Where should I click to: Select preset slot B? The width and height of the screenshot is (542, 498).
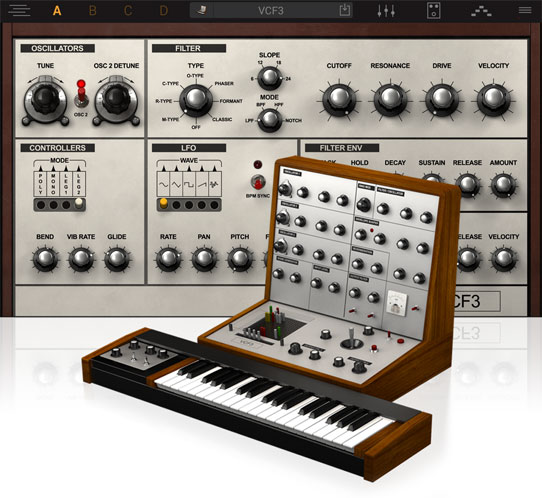click(x=93, y=11)
